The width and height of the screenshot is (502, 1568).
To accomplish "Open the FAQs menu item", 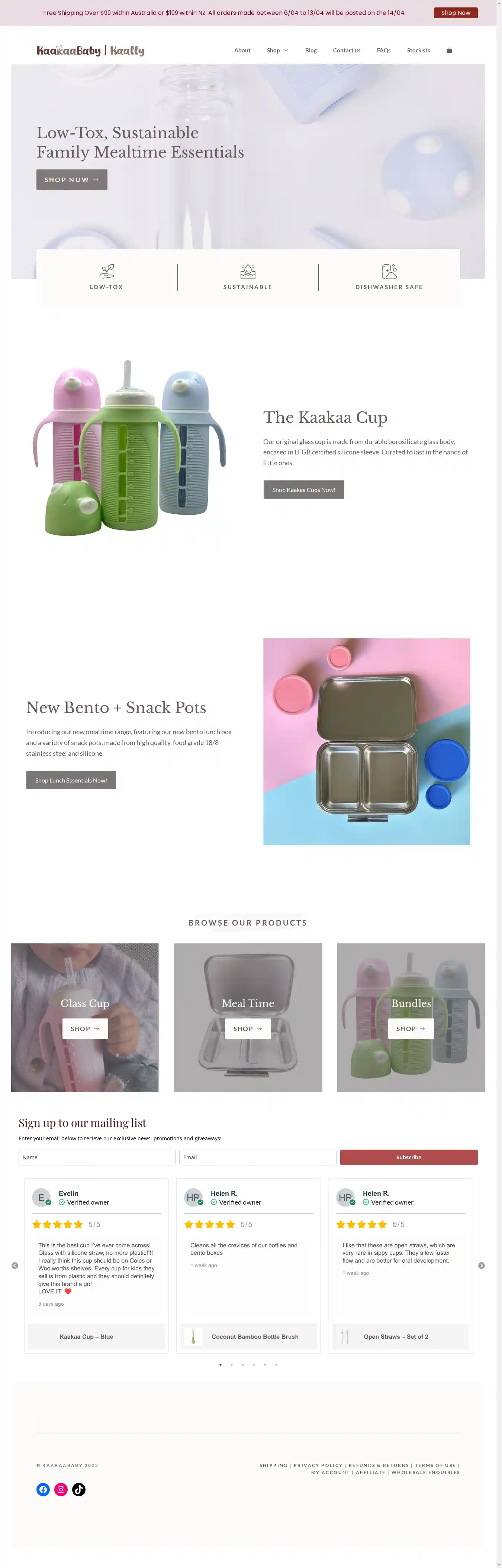I will tap(384, 51).
